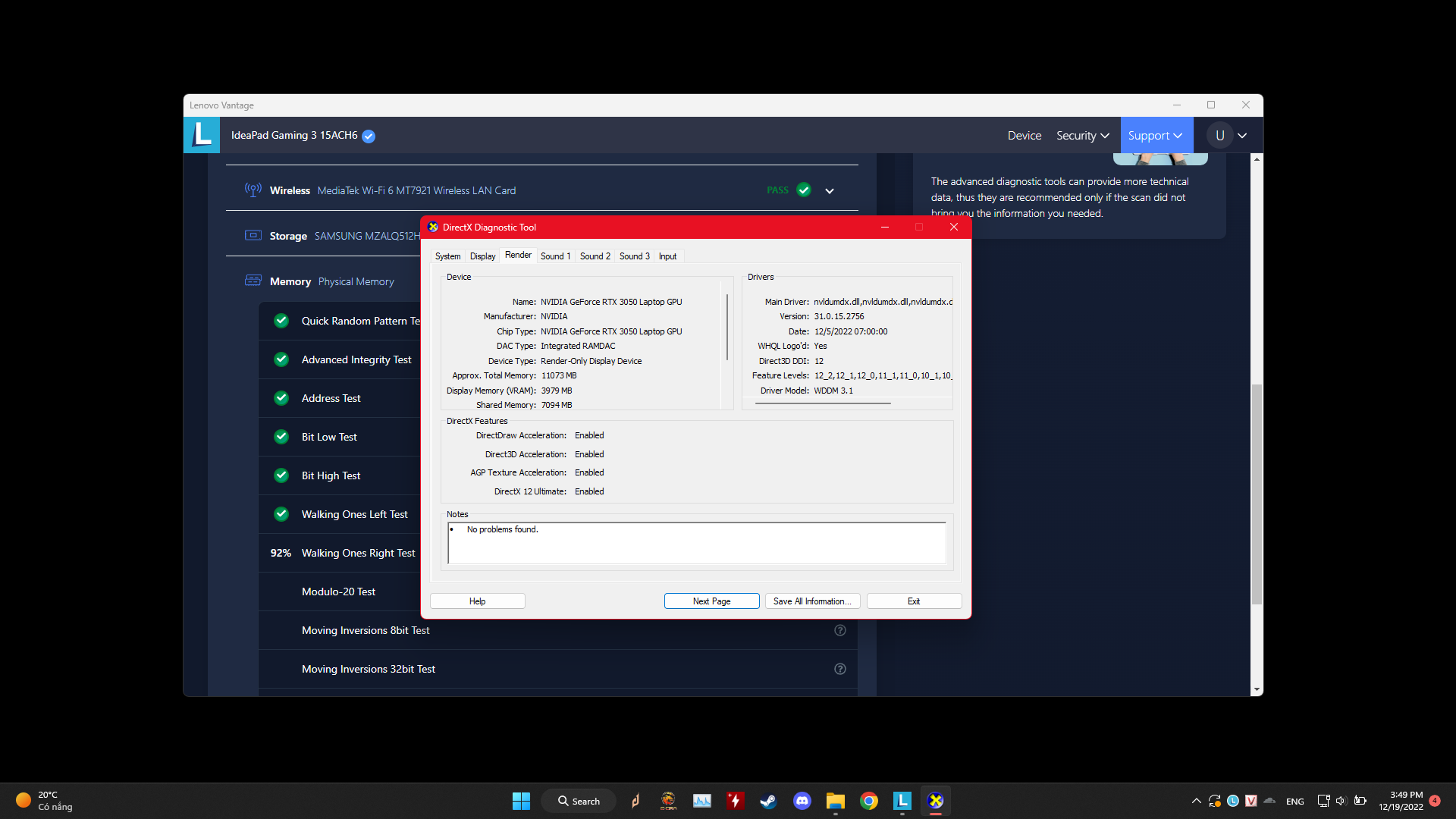
Task: Open the Security dropdown menu
Action: tap(1082, 135)
